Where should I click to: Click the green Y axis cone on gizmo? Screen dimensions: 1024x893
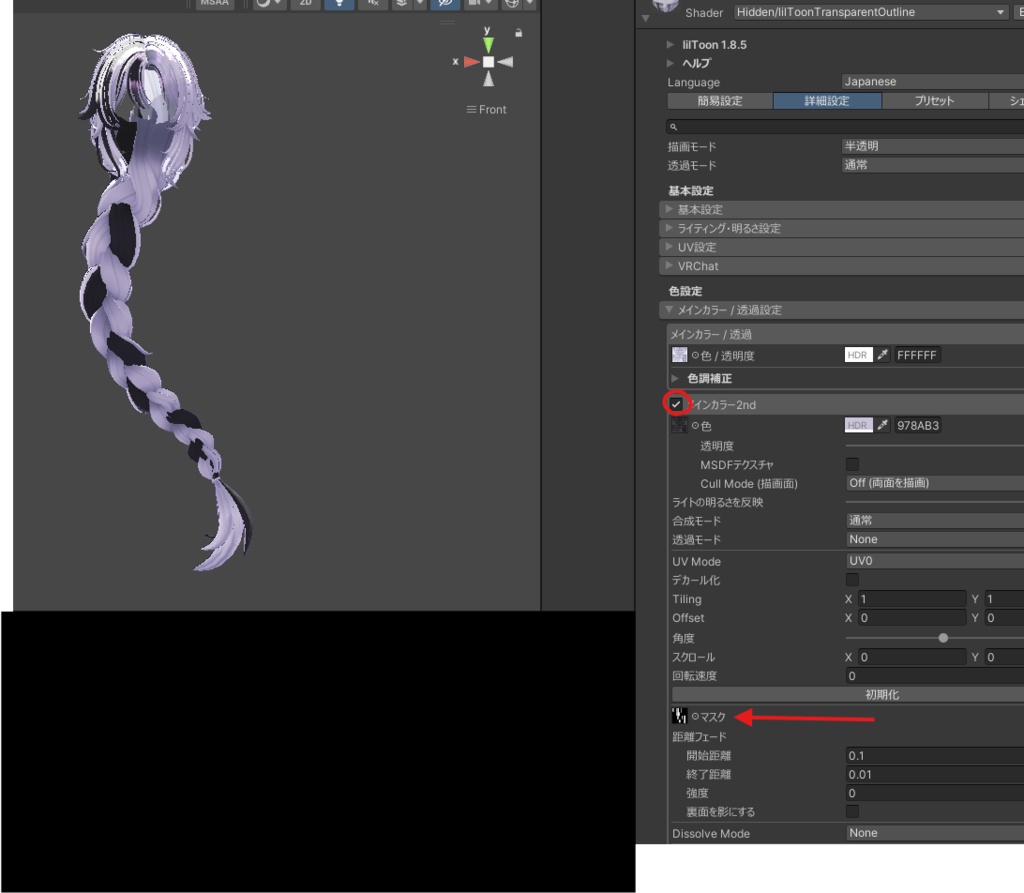[x=488, y=45]
